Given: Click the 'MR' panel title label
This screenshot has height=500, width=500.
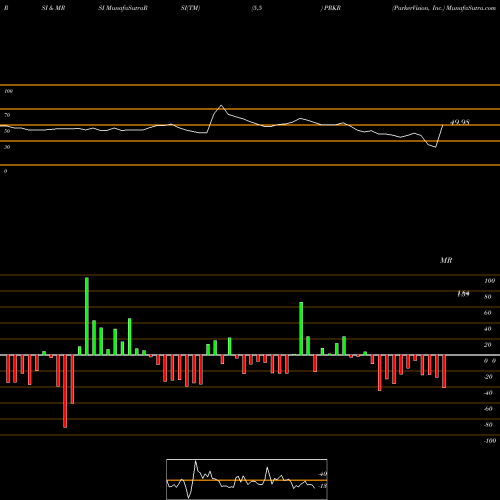Looking at the screenshot, I should click(x=446, y=260).
